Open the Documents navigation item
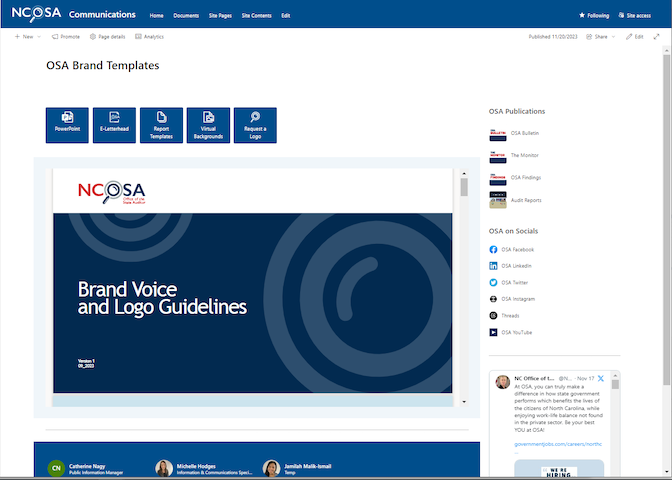 click(x=186, y=16)
